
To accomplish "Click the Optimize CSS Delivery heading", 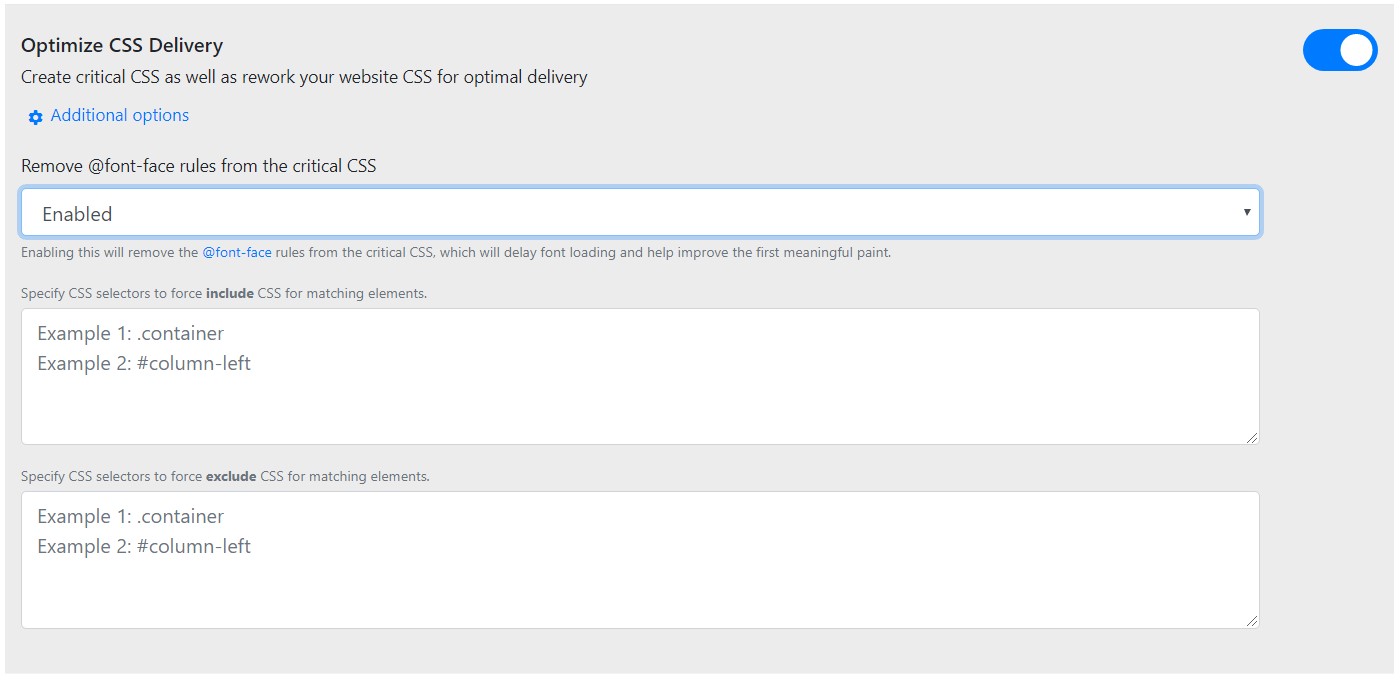I will [122, 46].
